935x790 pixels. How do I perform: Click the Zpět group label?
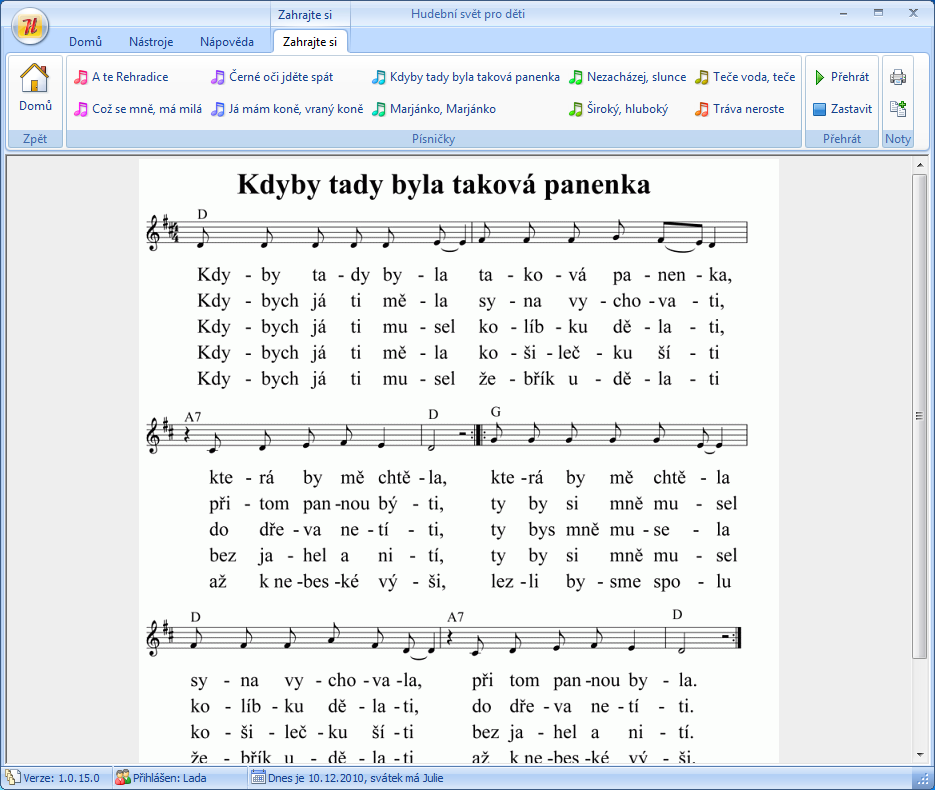coord(35,139)
